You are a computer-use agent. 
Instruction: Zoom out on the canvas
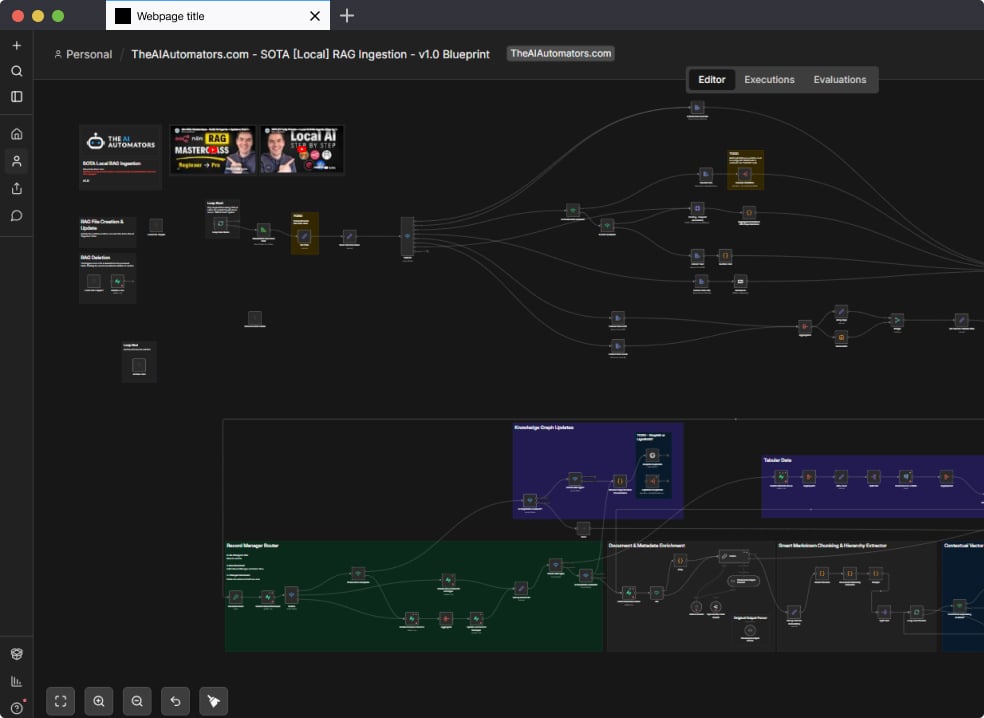tap(137, 702)
